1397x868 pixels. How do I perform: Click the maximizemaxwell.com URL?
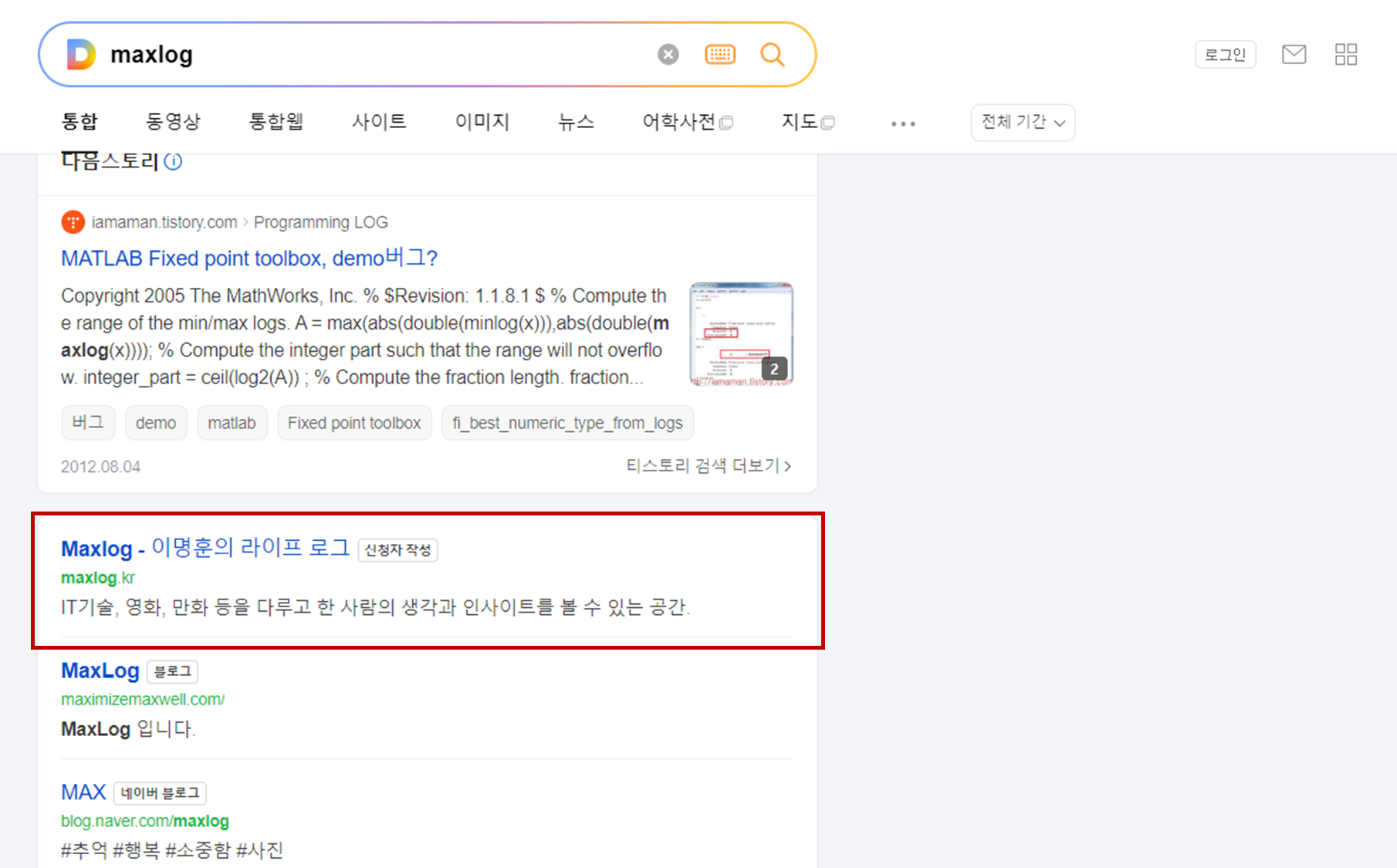tap(143, 700)
